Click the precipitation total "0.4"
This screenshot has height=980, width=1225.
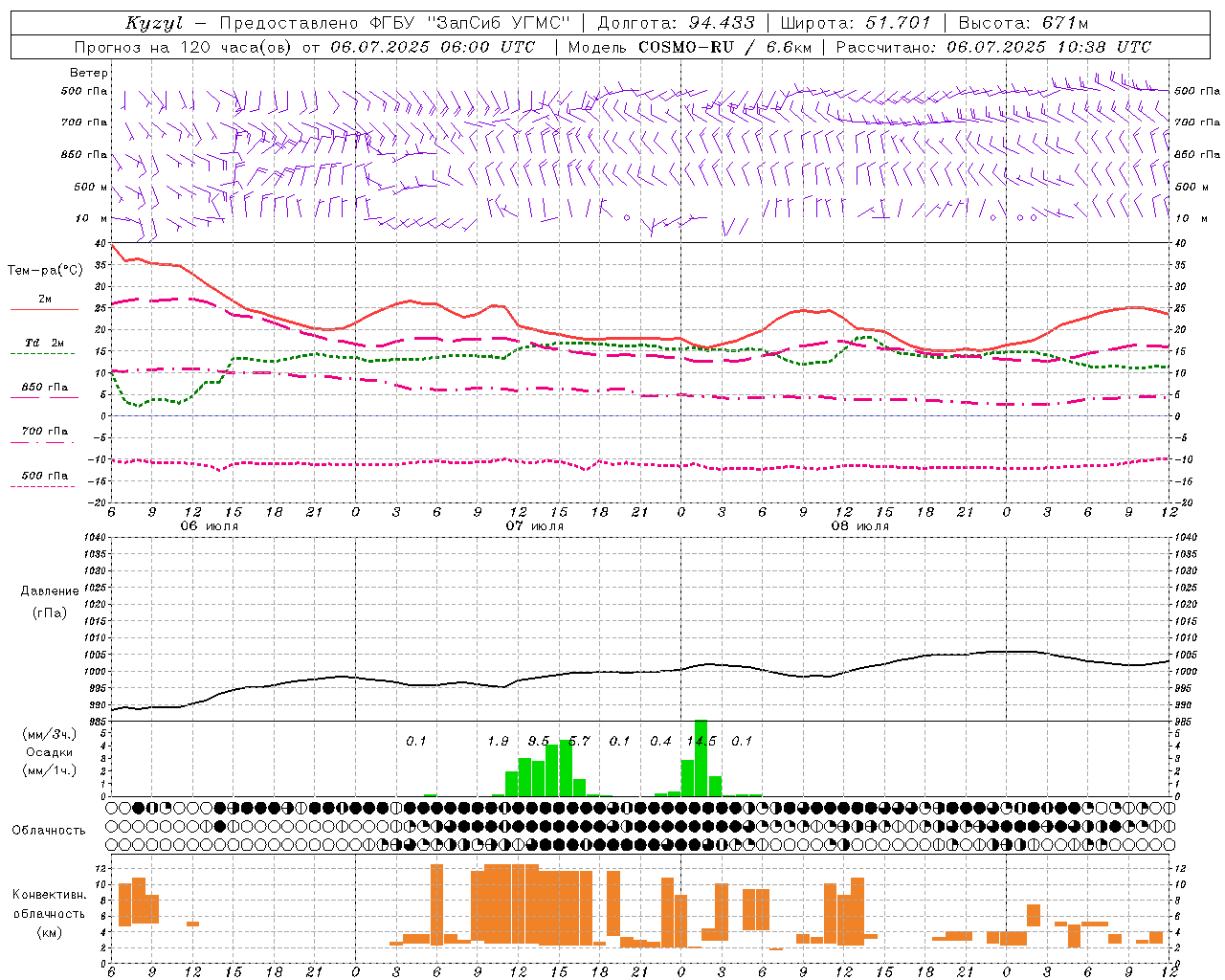click(x=660, y=742)
